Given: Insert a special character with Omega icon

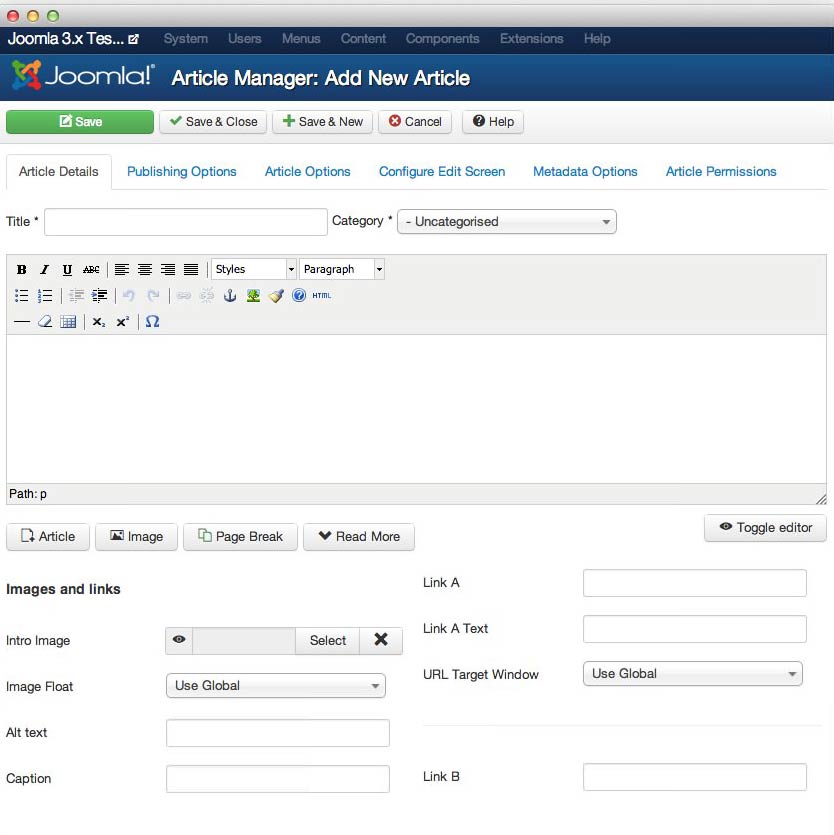Looking at the screenshot, I should [x=152, y=322].
